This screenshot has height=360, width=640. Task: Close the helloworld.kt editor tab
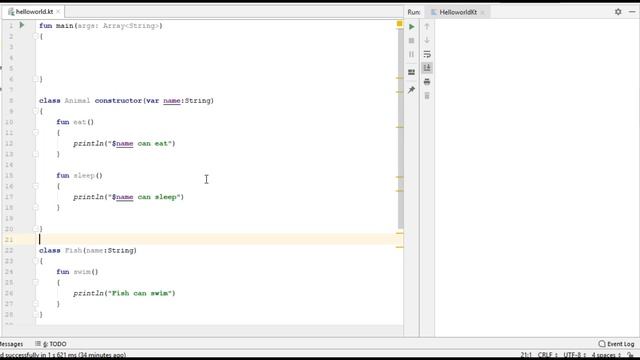(x=58, y=12)
